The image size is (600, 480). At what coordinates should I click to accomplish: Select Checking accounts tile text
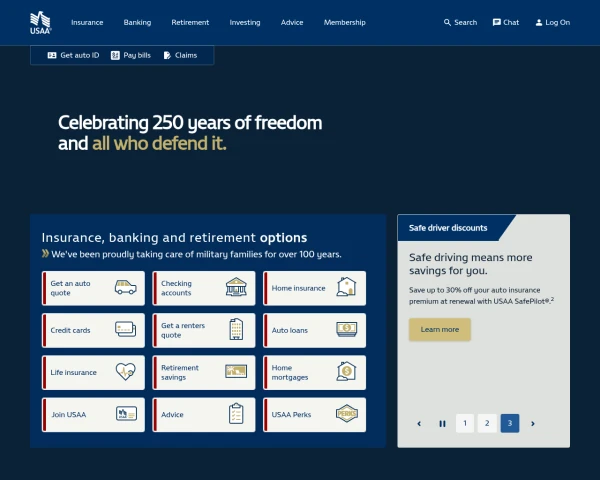click(176, 288)
